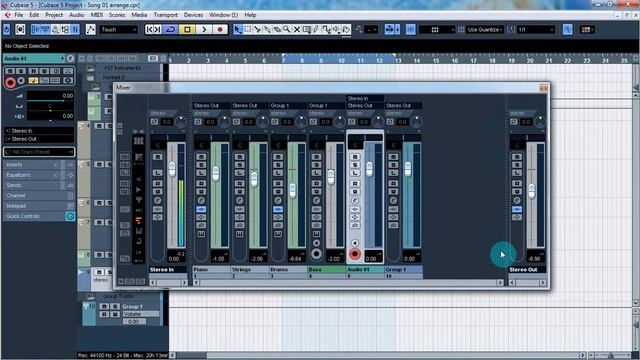Open Stereo Out routing on Piano channel
This screenshot has width=640, height=360.
click(211, 106)
